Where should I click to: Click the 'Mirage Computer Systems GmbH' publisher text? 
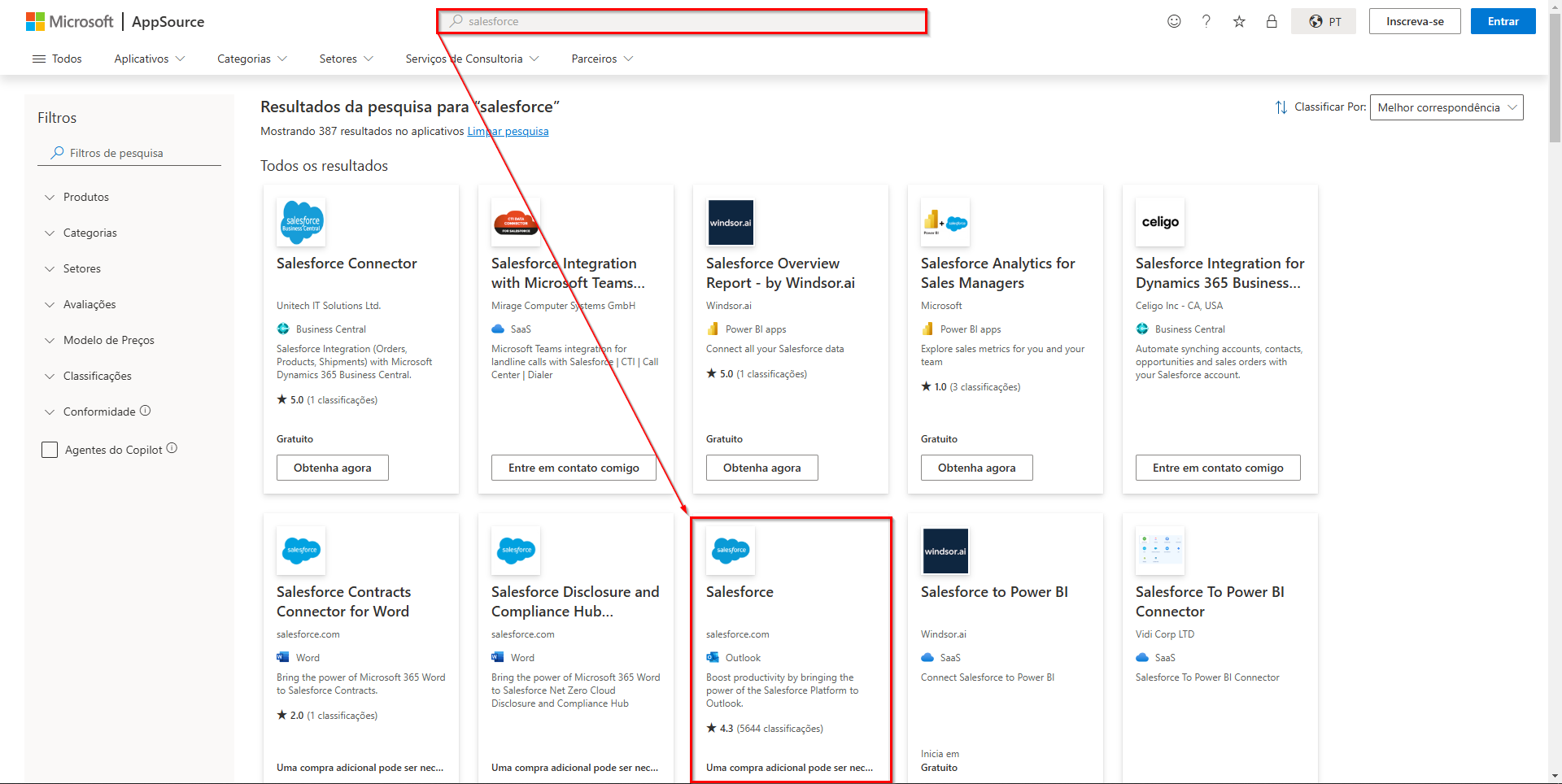coord(563,306)
